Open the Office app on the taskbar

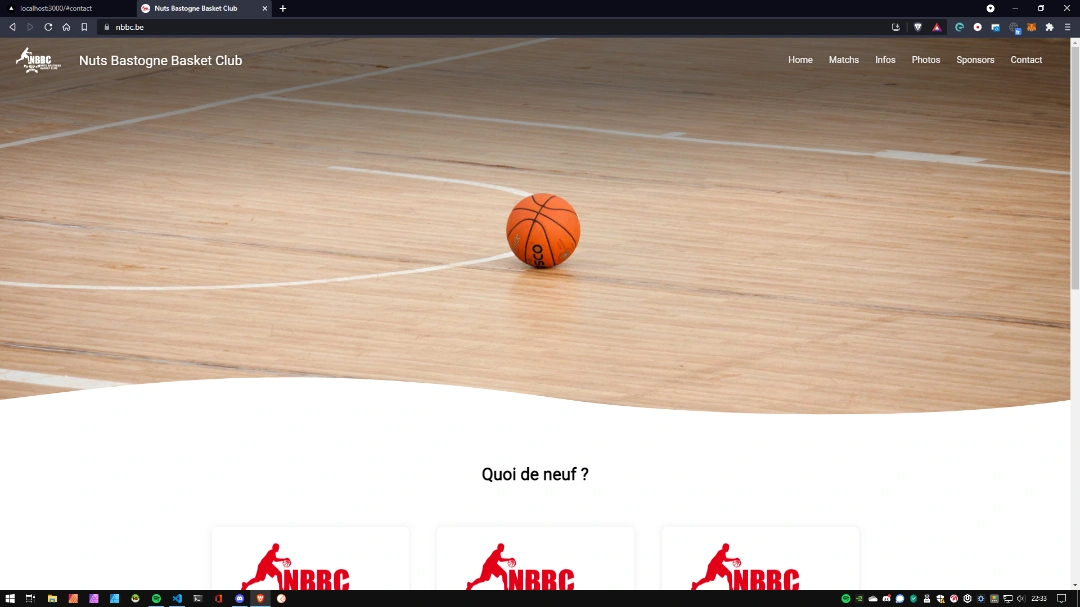tap(218, 599)
